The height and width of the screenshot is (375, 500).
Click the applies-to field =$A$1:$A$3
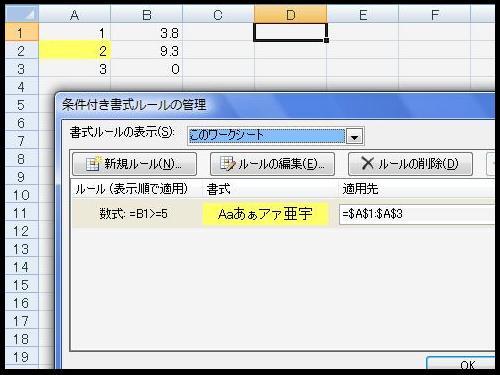coord(417,214)
